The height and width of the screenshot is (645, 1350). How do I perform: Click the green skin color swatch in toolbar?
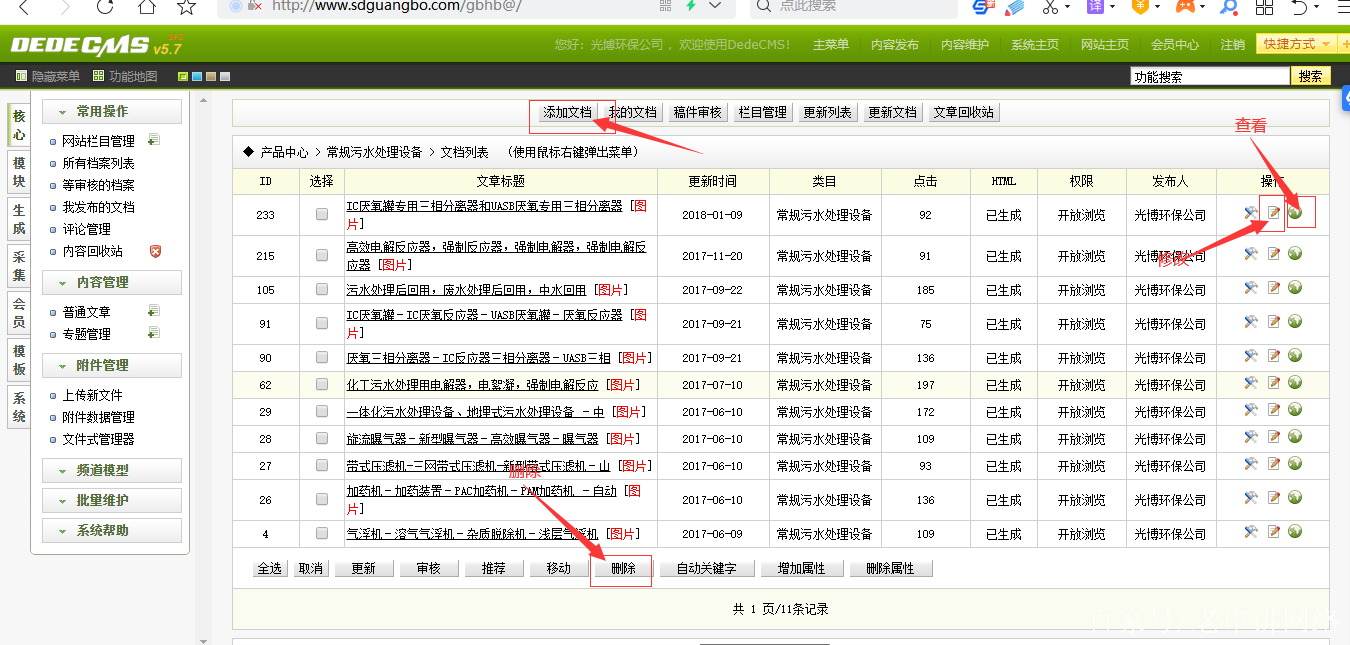pyautogui.click(x=182, y=75)
